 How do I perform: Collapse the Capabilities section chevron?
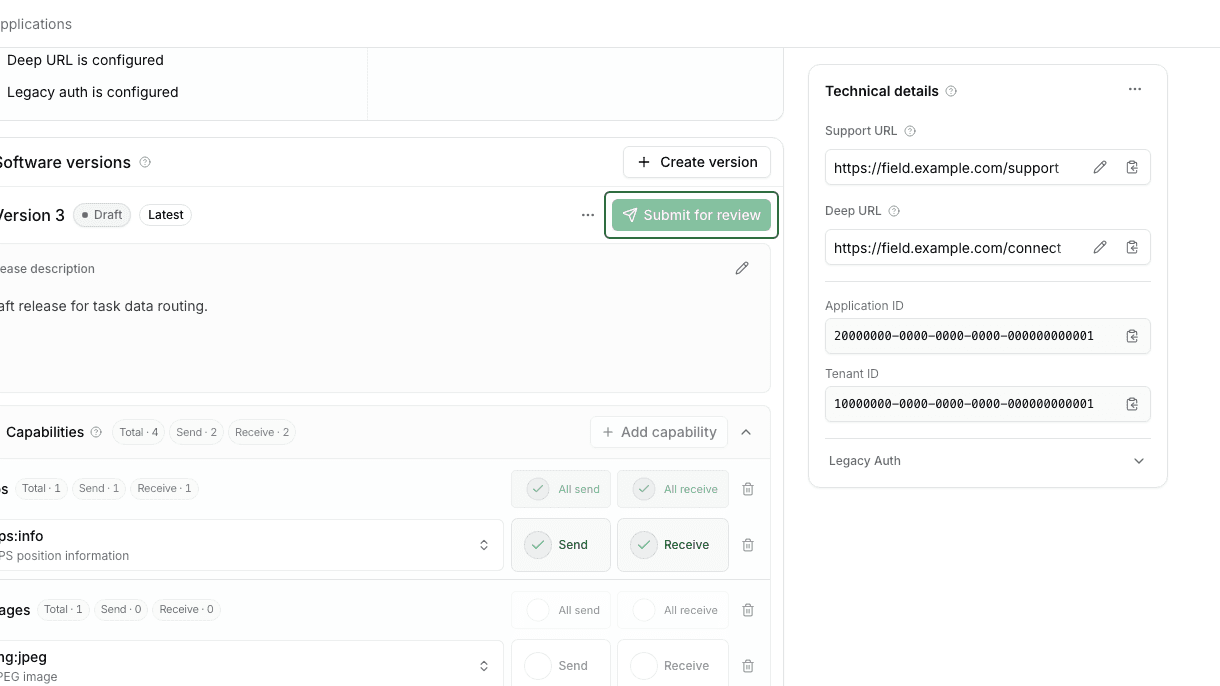(x=746, y=432)
